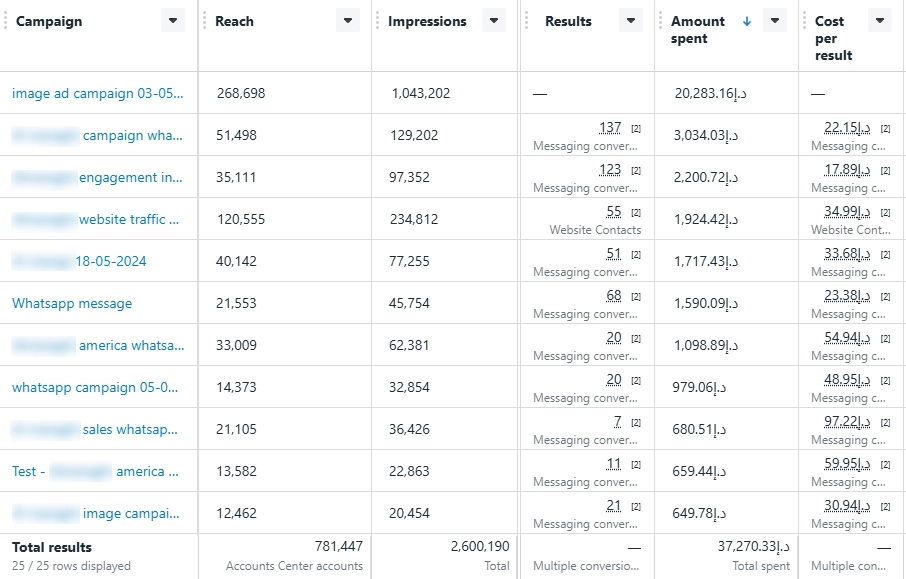Click the info icon next to the 68 result

635,295
